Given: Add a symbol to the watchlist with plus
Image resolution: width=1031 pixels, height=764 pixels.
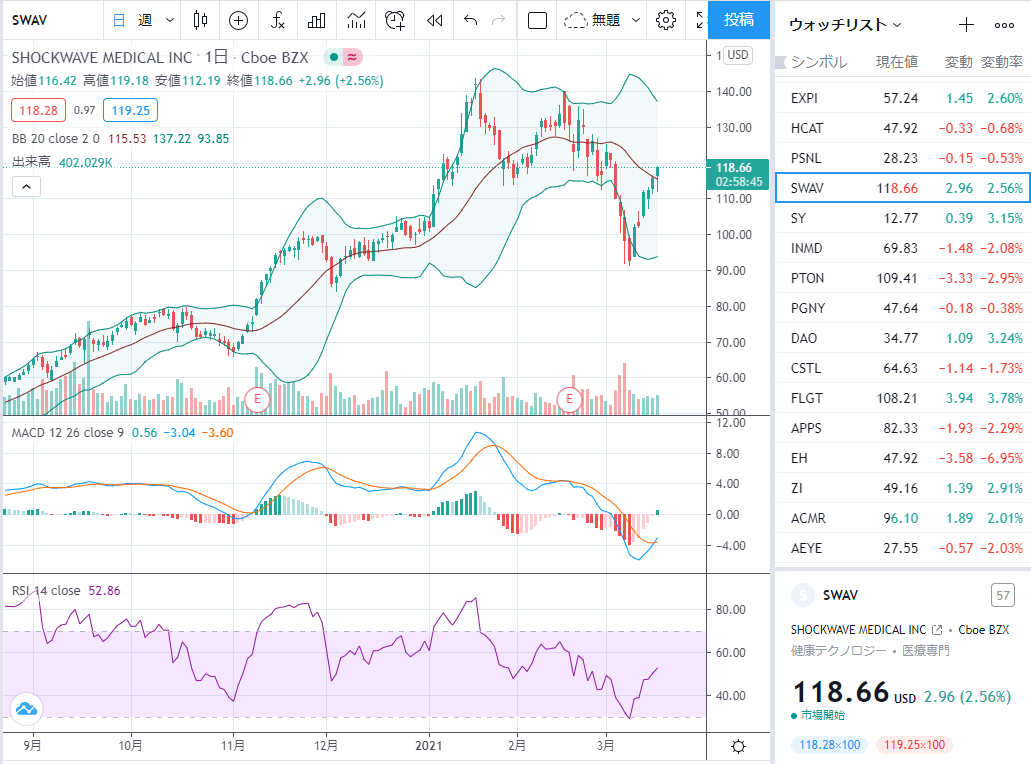Looking at the screenshot, I should pos(966,25).
